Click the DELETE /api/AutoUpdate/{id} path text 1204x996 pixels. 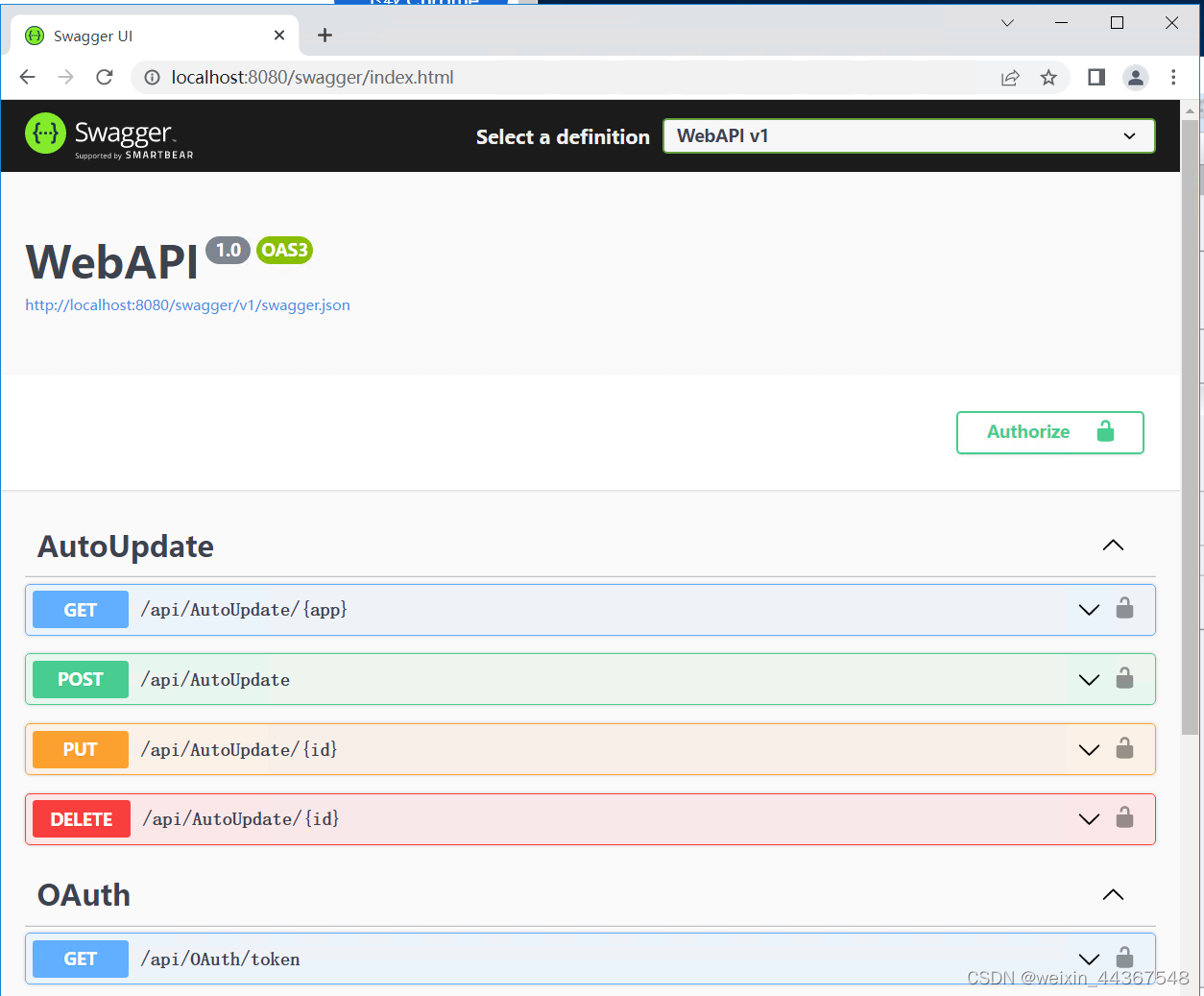(241, 819)
